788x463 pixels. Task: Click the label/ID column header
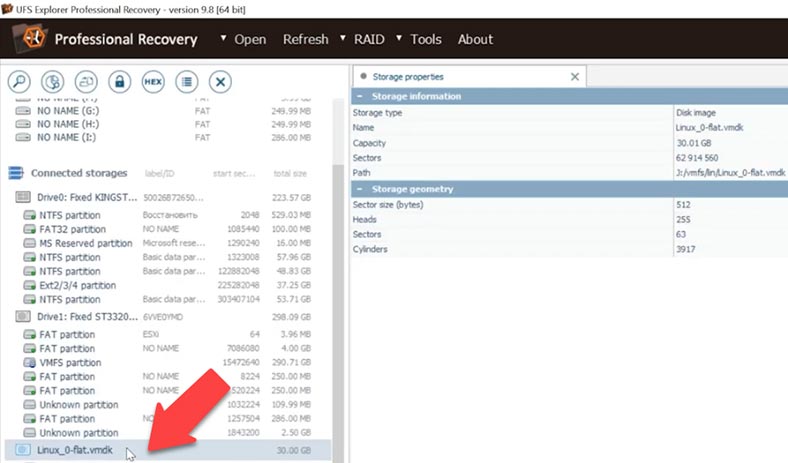point(159,173)
